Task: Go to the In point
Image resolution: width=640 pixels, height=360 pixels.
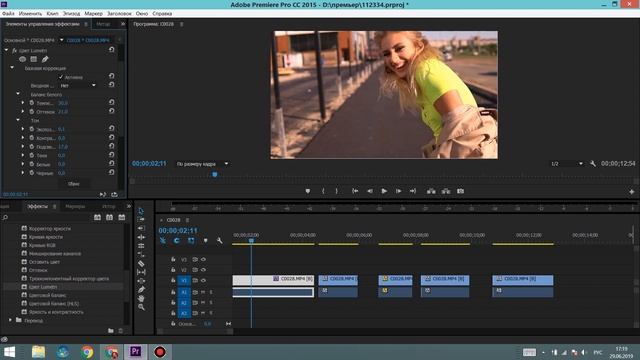Action: [355, 191]
